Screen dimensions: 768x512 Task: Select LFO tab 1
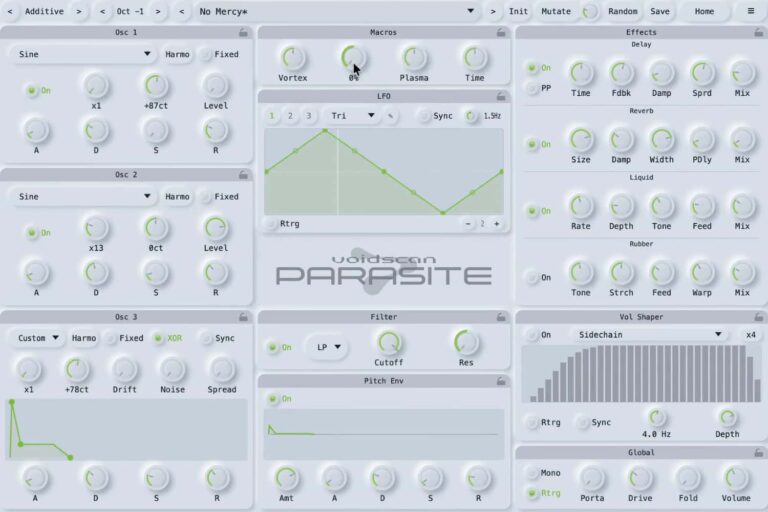tap(272, 116)
